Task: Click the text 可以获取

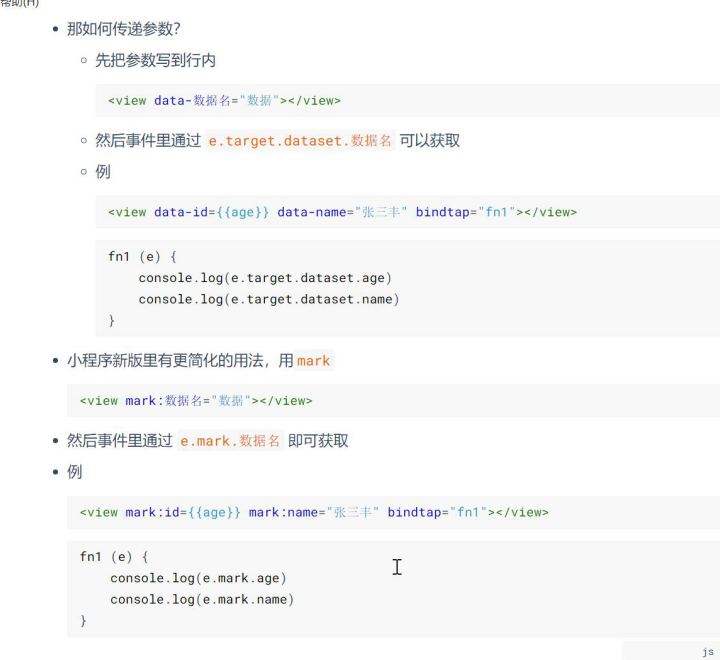Action: pyautogui.click(x=430, y=141)
